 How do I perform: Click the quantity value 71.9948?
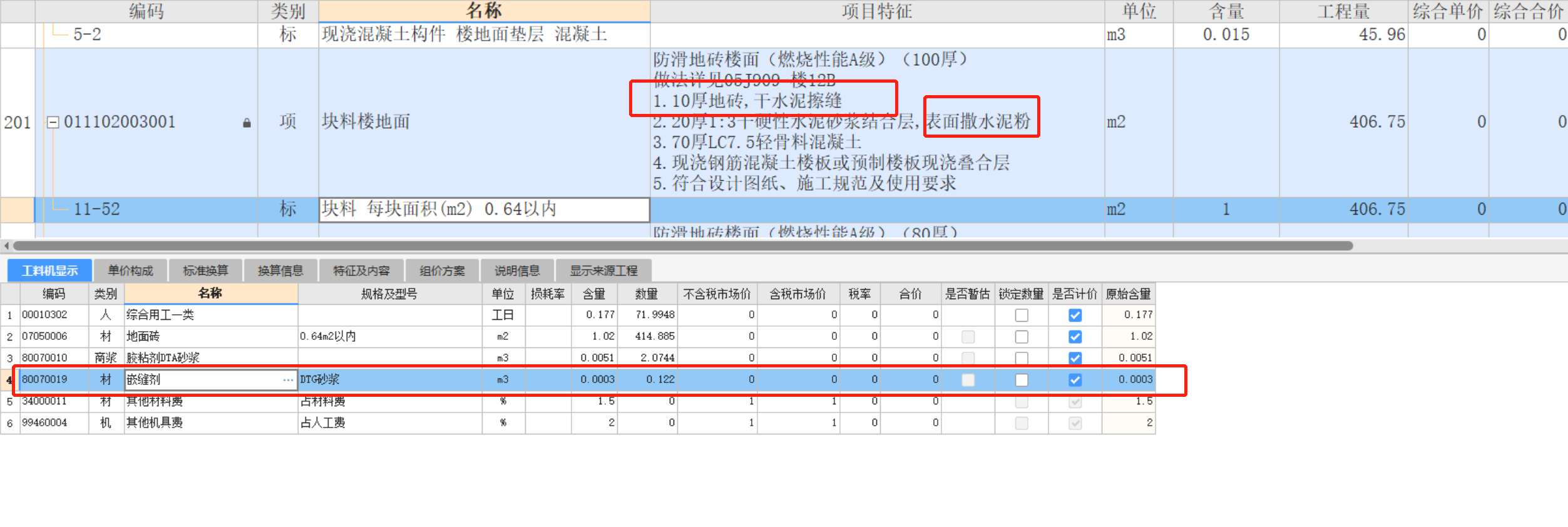(x=655, y=315)
